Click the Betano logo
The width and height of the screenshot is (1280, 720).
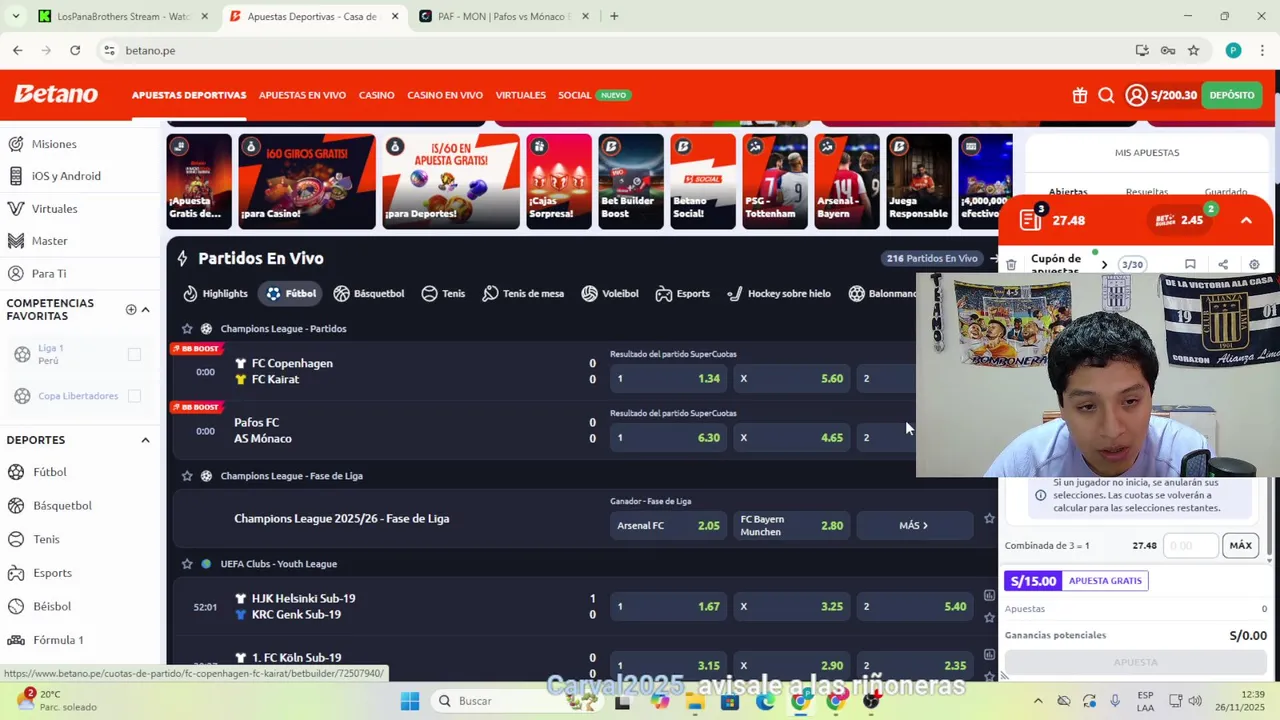(56, 95)
